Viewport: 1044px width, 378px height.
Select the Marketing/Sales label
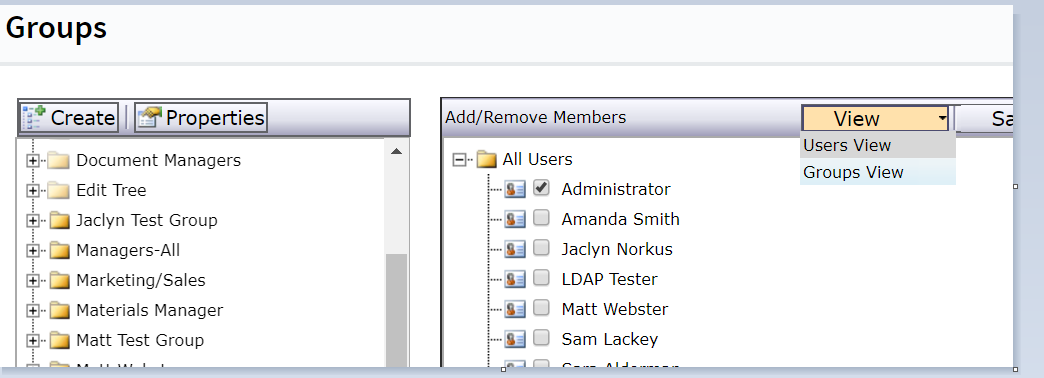140,280
